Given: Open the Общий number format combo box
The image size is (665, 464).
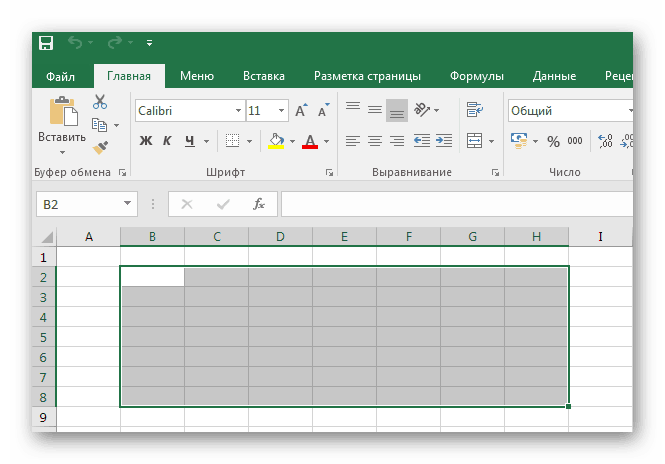Looking at the screenshot, I should pos(570,111).
